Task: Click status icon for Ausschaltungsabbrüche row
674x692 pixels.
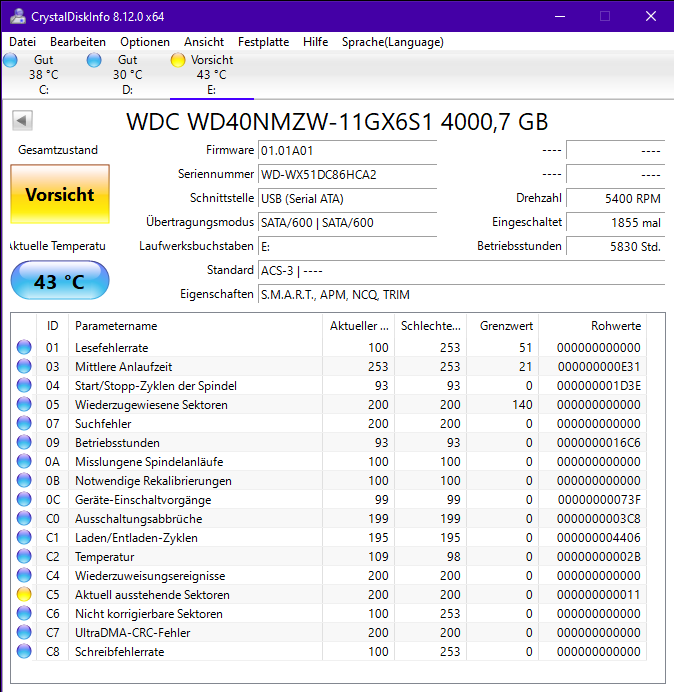Action: pyautogui.click(x=24, y=518)
